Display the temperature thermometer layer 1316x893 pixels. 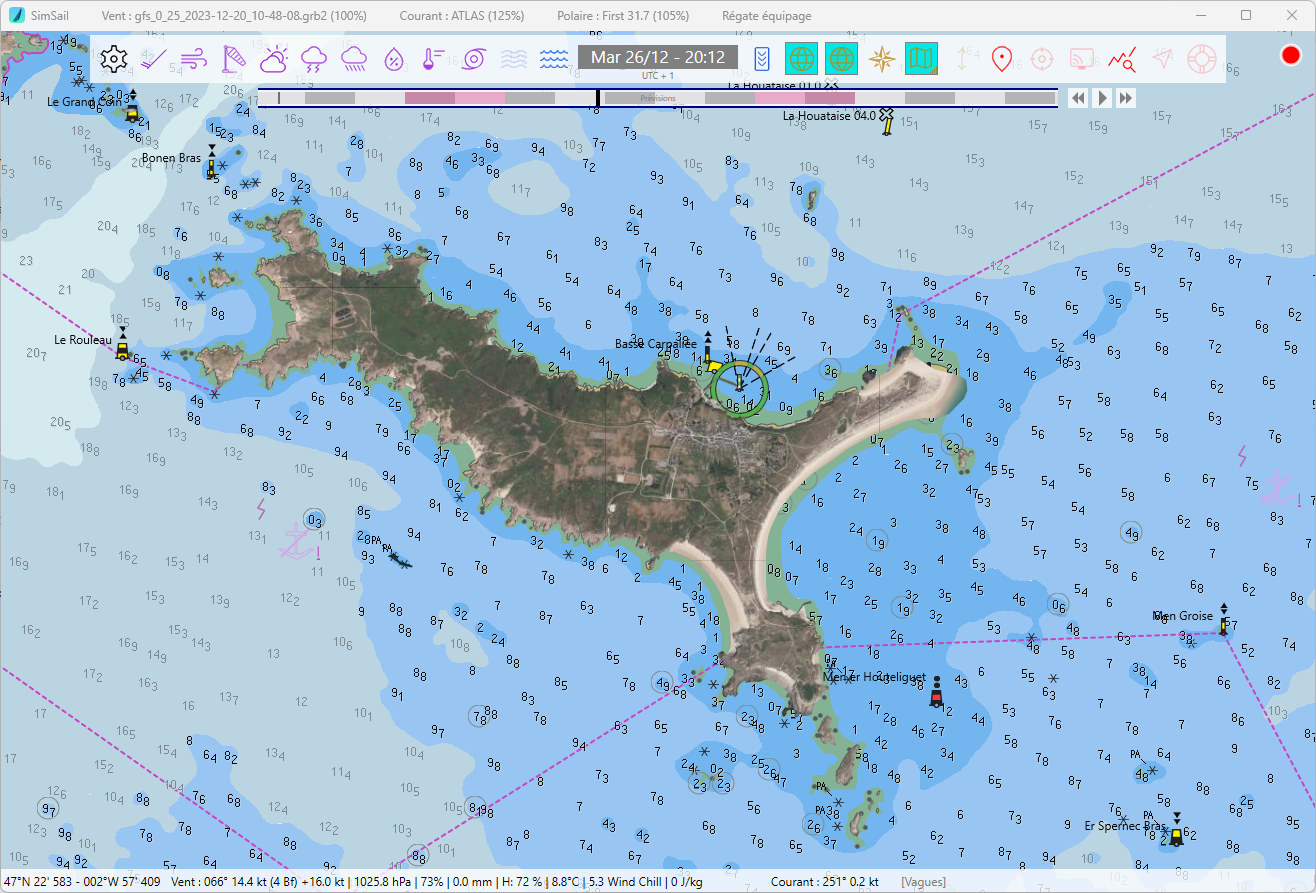tap(433, 59)
